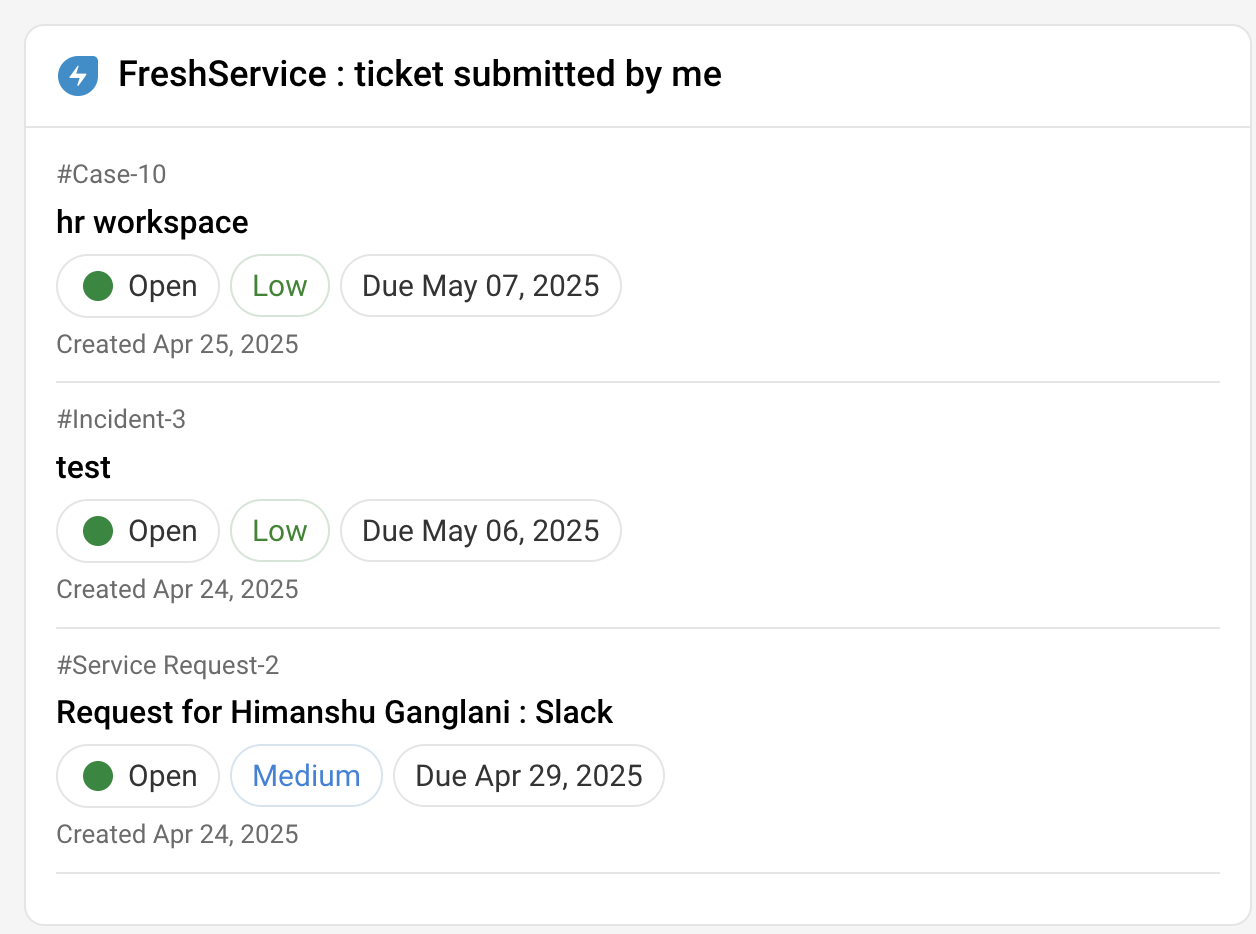The image size is (1256, 934).
Task: Click the 'Due May 06, 2025' badge
Action: pyautogui.click(x=480, y=531)
